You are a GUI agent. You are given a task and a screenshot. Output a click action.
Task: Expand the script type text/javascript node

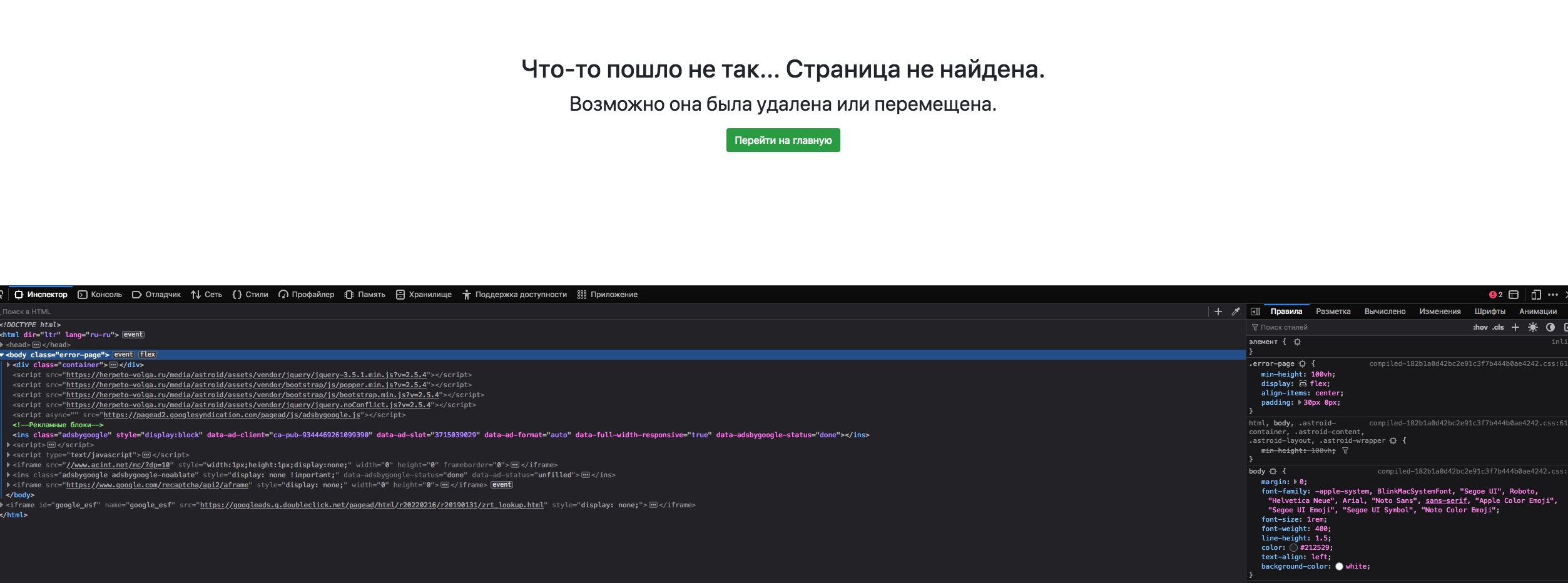click(8, 455)
